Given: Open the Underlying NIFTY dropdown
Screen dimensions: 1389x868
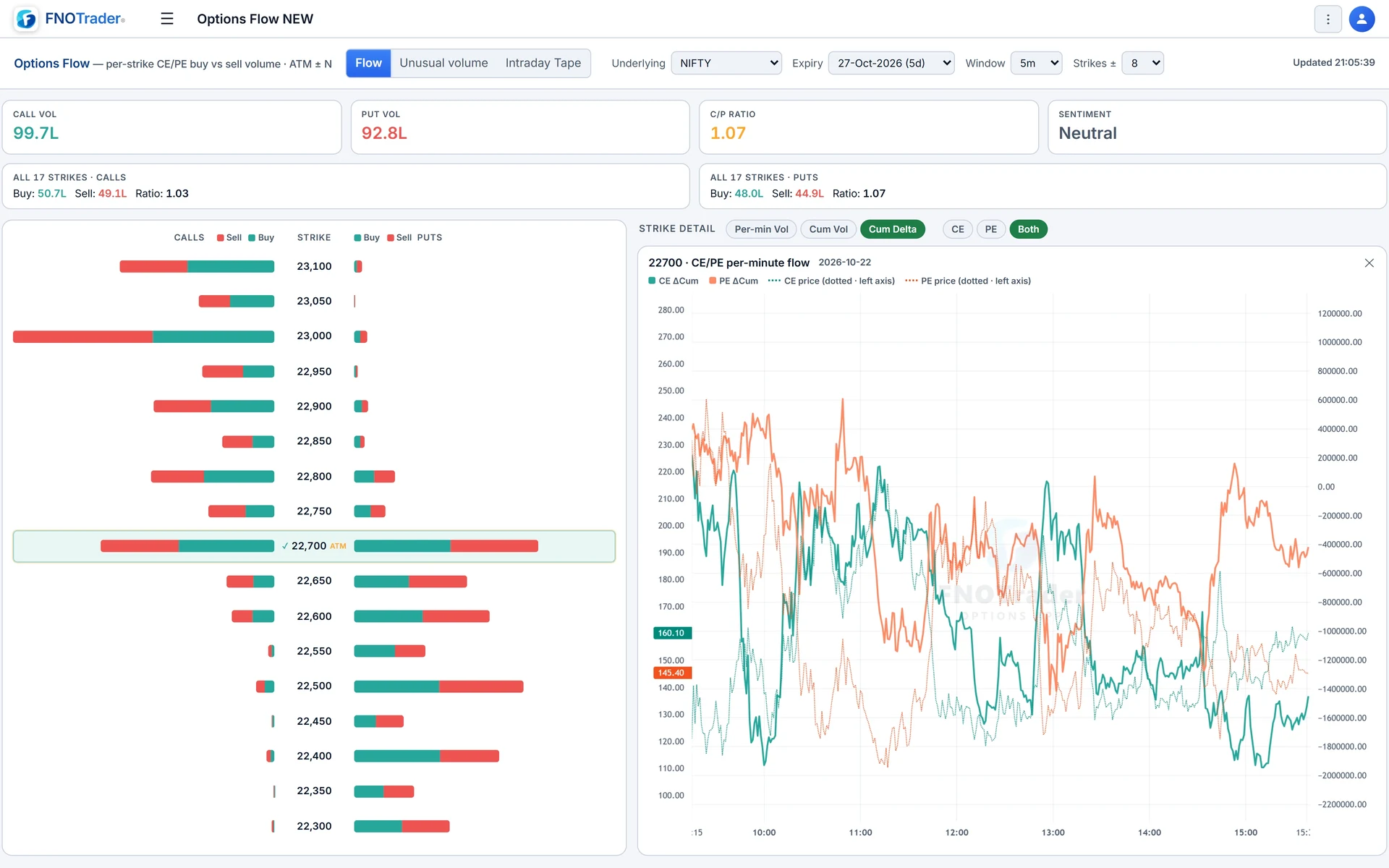Looking at the screenshot, I should click(726, 63).
